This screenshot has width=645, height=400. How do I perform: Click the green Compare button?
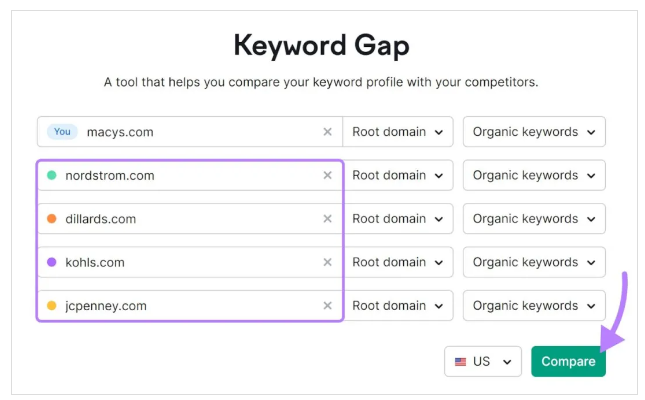point(568,362)
